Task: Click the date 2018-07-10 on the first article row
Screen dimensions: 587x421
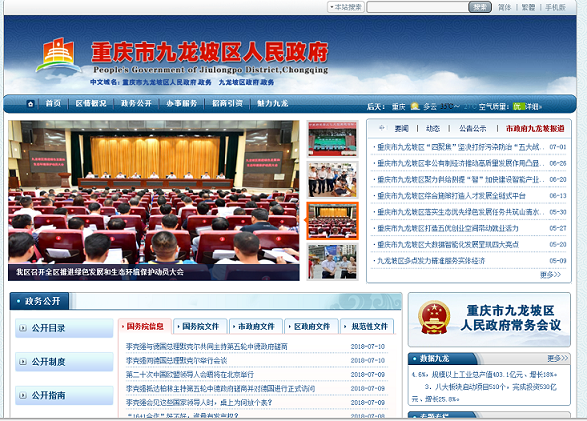Action: (368, 347)
